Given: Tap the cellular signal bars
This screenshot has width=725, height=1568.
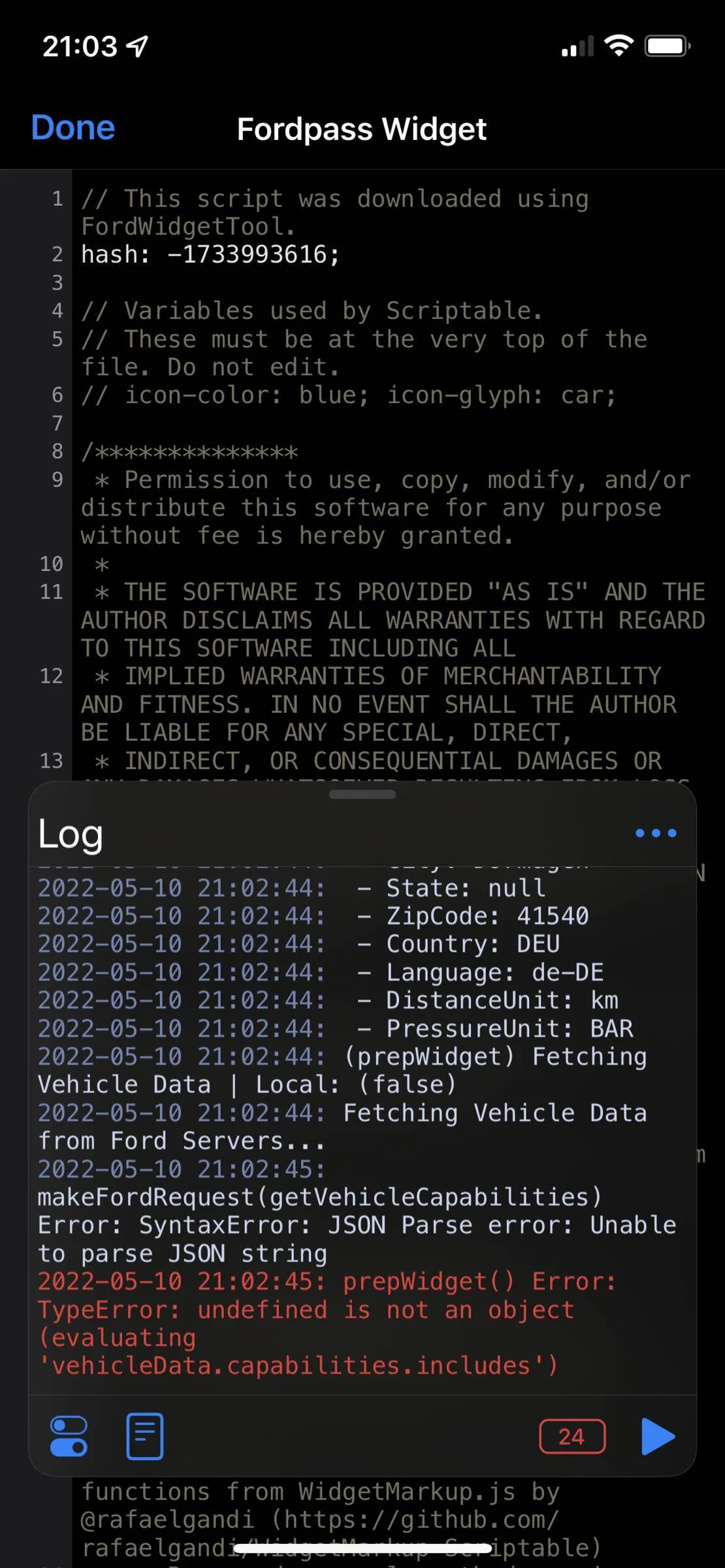Looking at the screenshot, I should click(577, 46).
